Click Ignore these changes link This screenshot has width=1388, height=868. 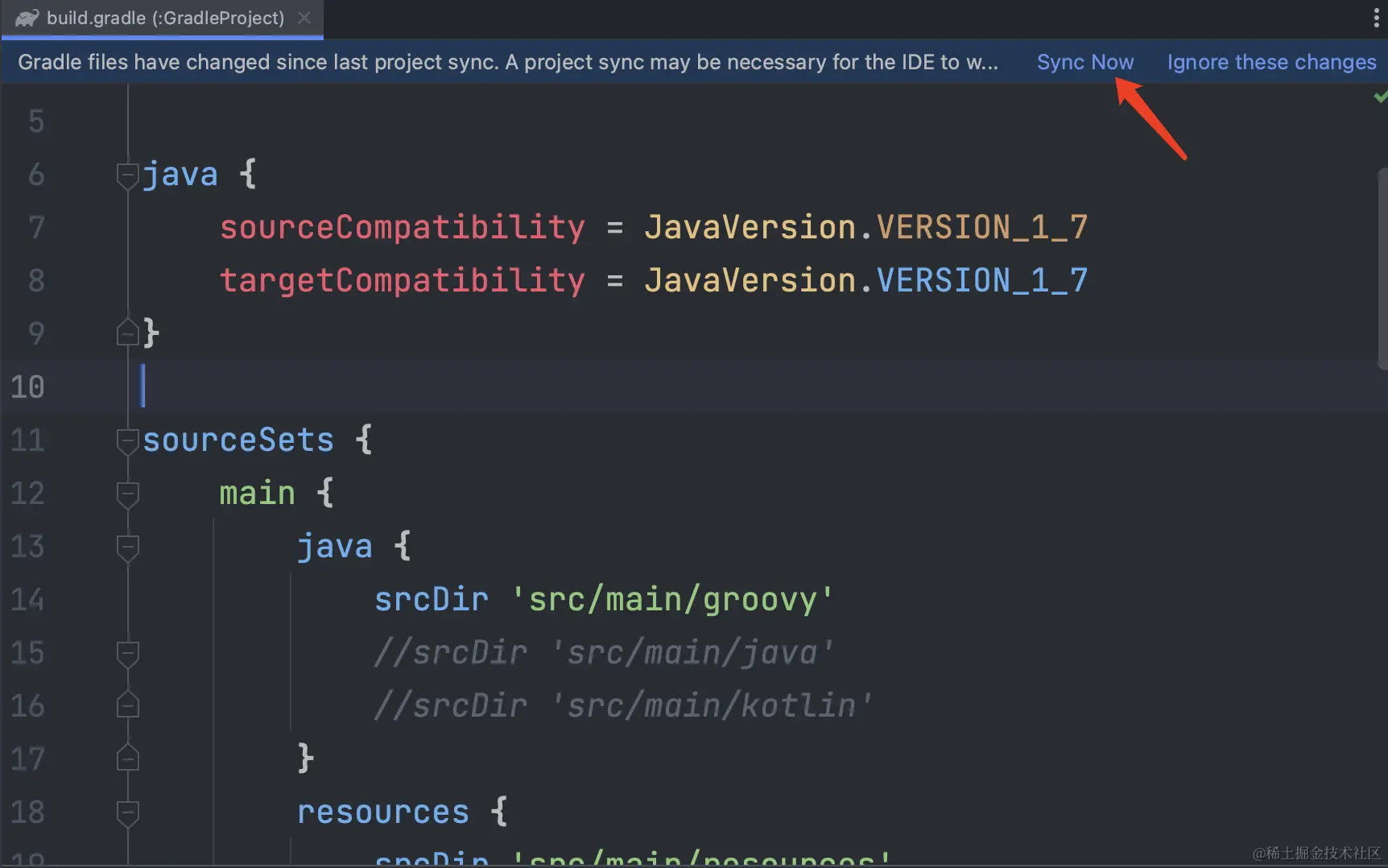coord(1271,62)
